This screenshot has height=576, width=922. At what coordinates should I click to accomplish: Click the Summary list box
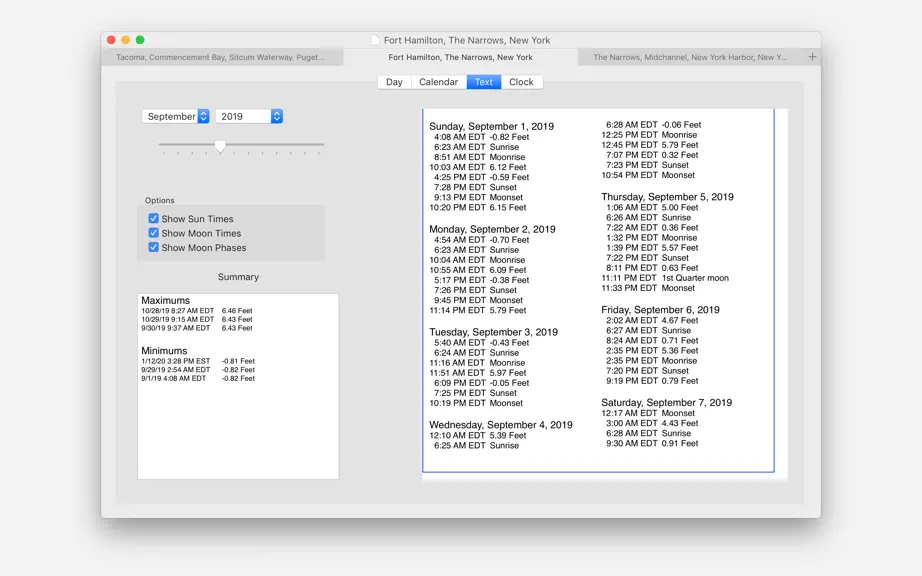238,386
